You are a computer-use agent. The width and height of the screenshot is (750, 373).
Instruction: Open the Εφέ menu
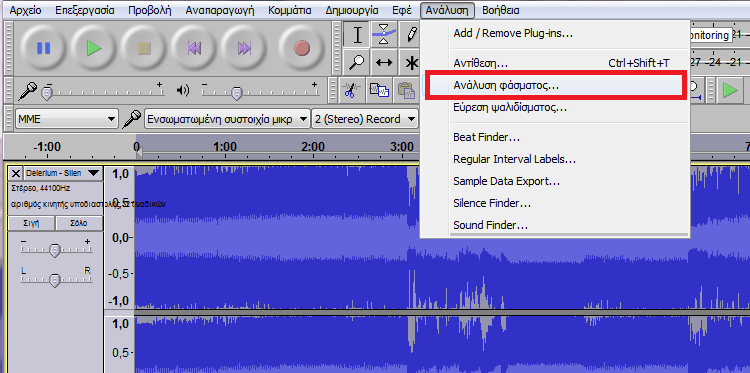[402, 10]
